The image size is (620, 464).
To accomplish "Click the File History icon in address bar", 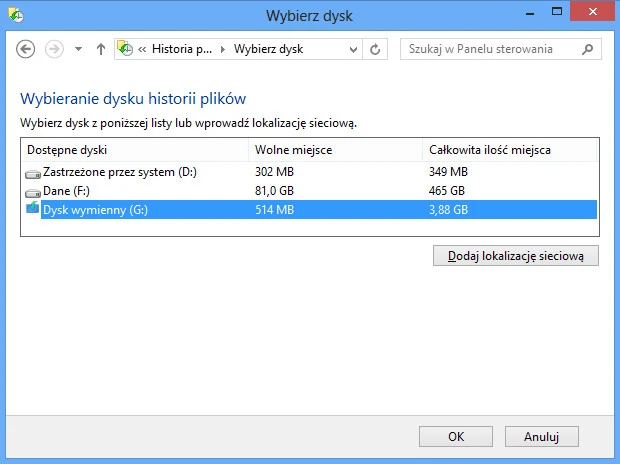I will pos(126,49).
